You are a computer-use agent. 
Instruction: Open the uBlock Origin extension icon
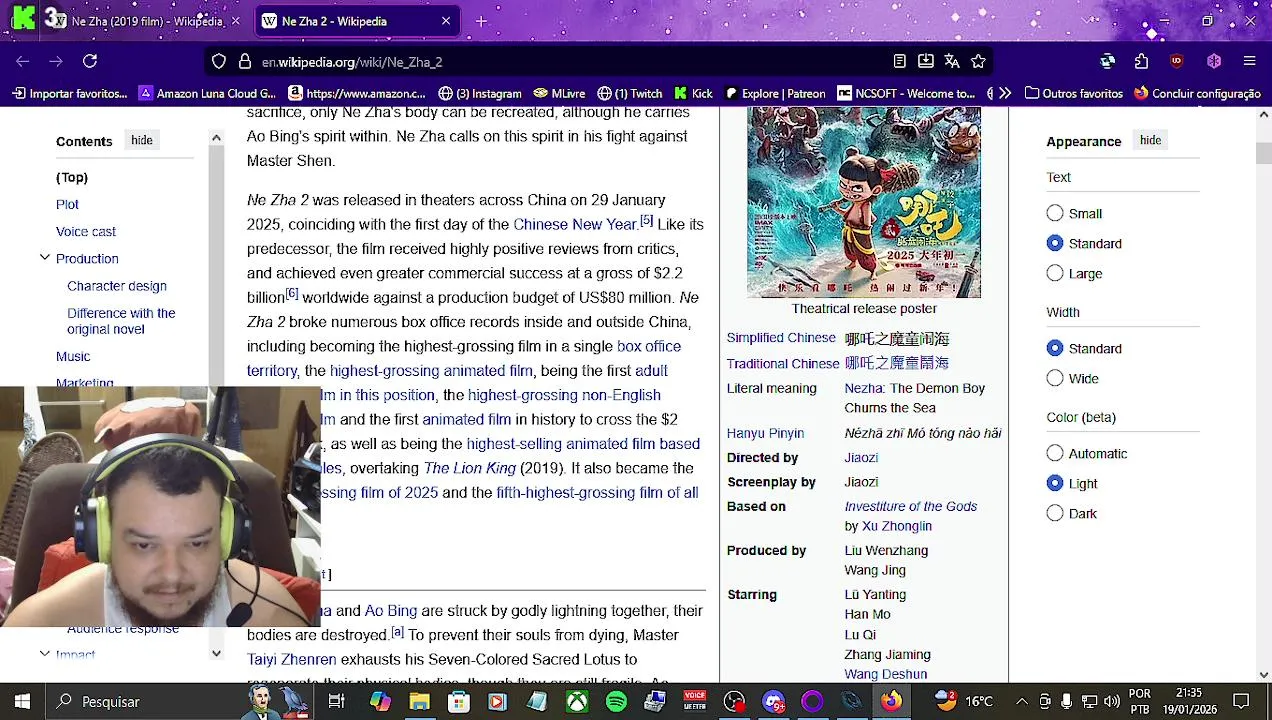[1176, 61]
